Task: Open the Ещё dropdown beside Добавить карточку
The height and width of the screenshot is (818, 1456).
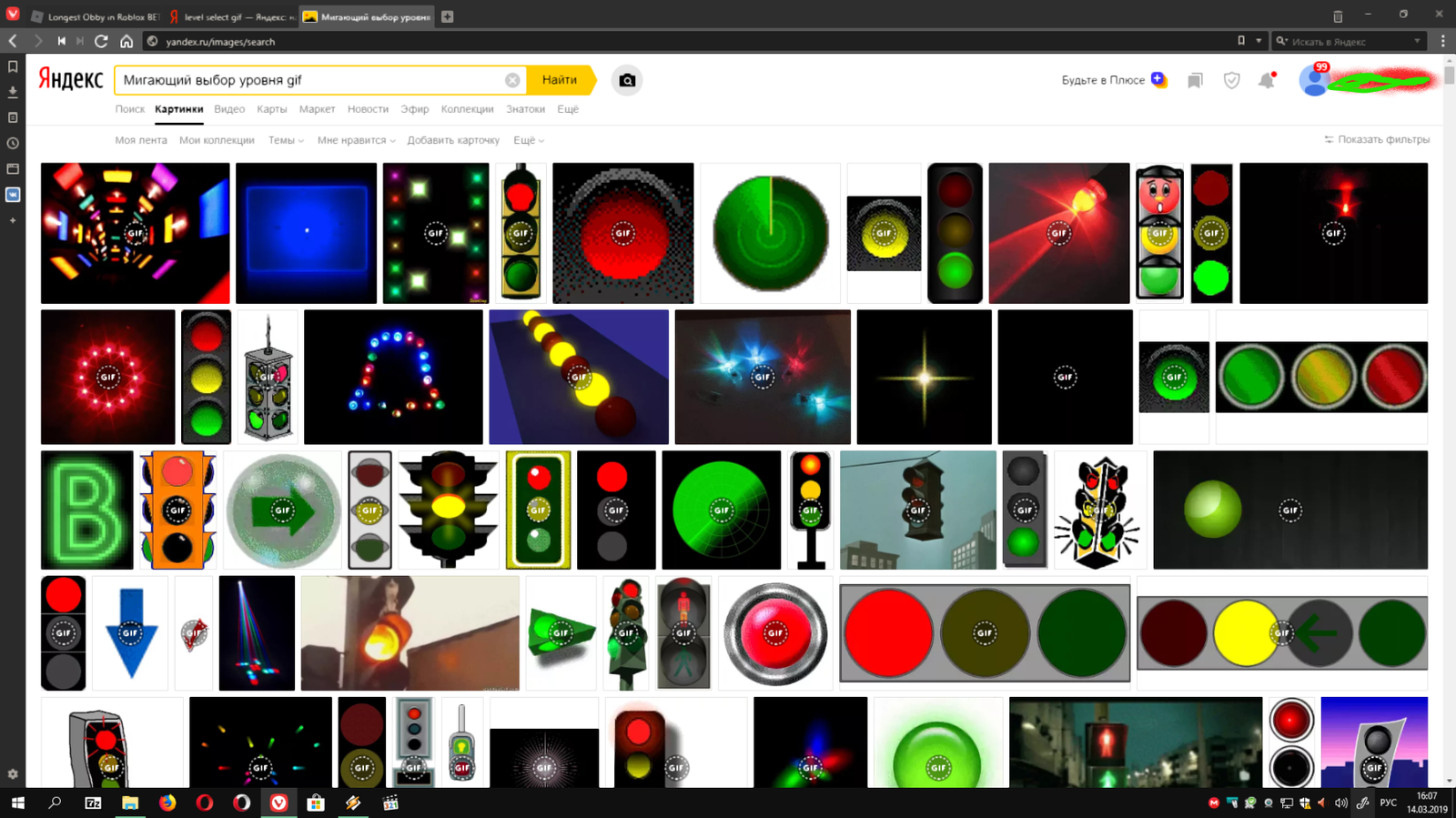Action: (528, 140)
